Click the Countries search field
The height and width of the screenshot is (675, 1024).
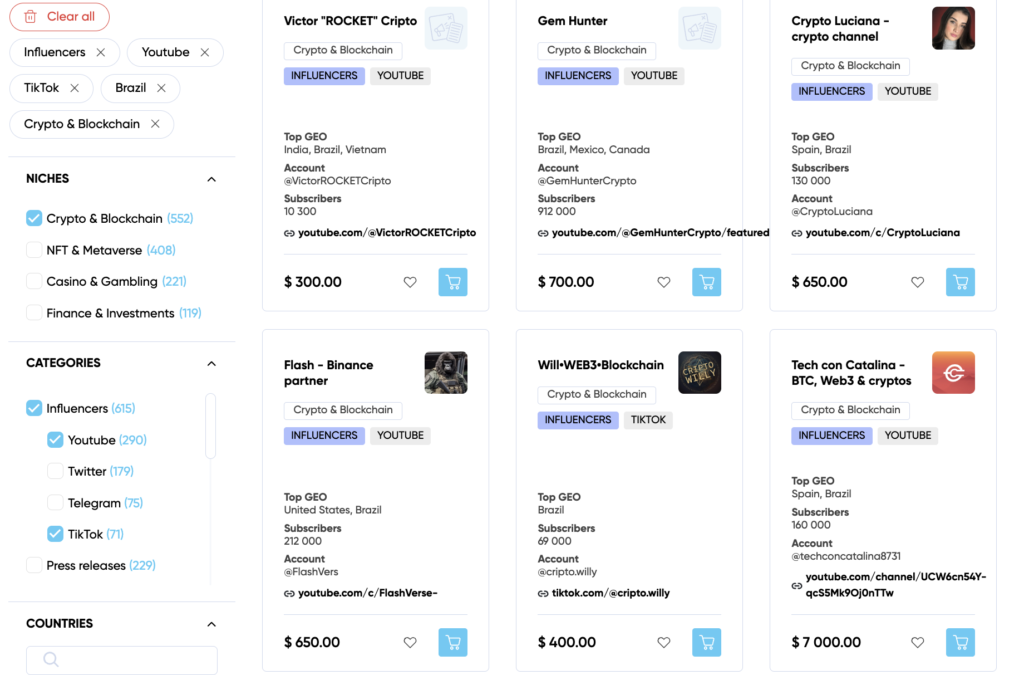tap(122, 660)
